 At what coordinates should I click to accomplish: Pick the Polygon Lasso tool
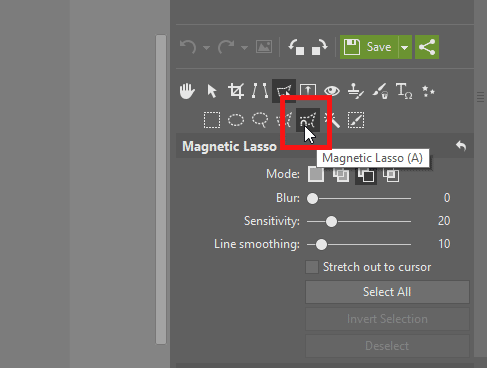[x=284, y=120]
